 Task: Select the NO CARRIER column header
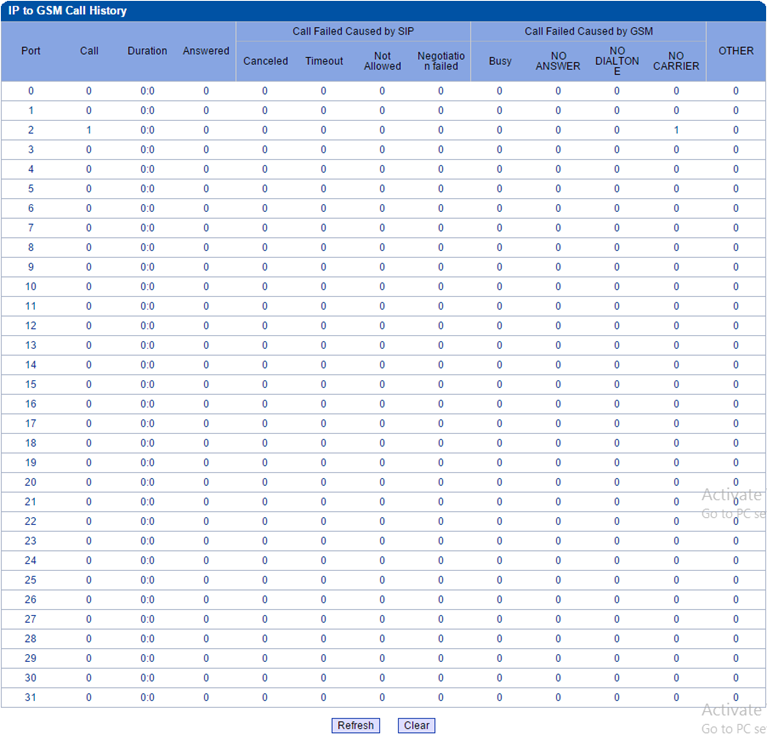(676, 61)
